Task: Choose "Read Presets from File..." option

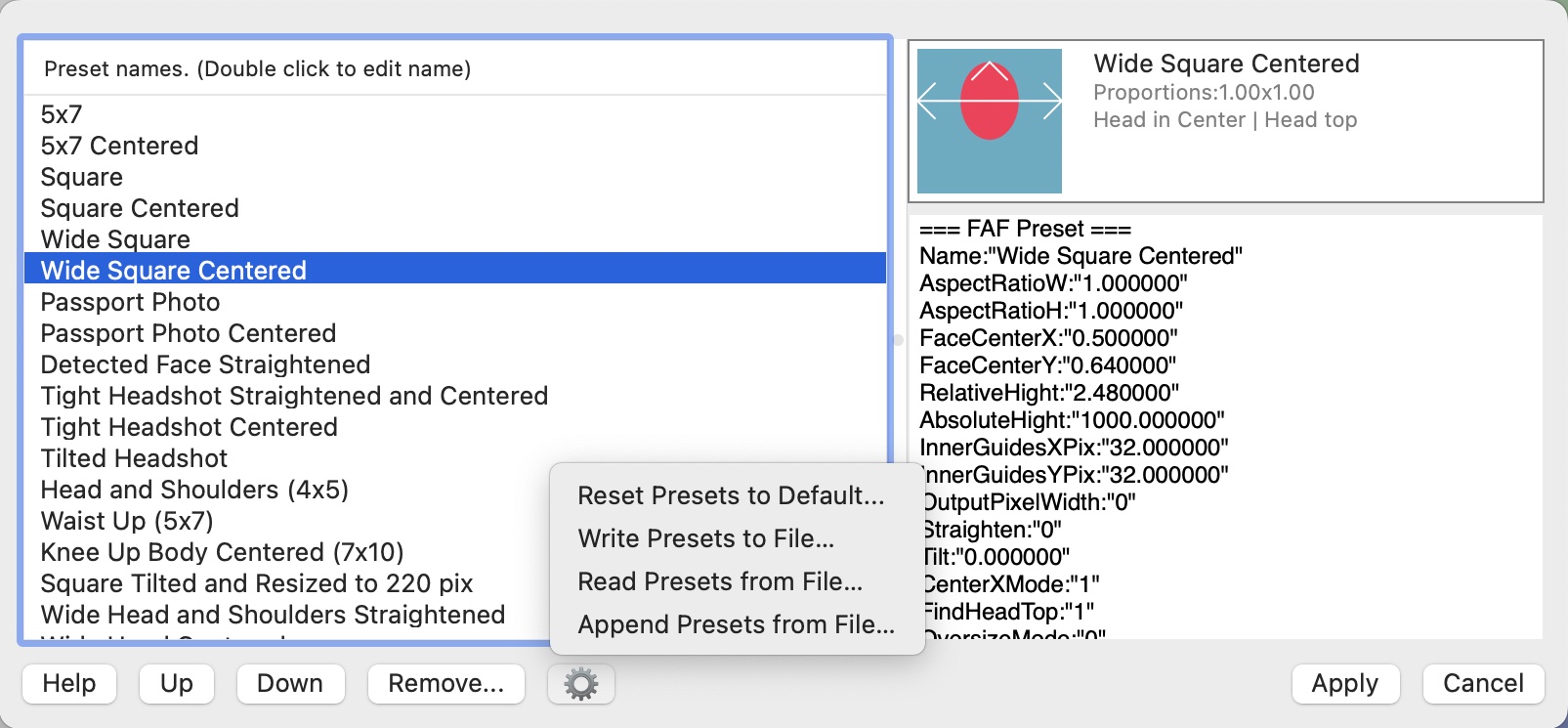Action: [720, 581]
